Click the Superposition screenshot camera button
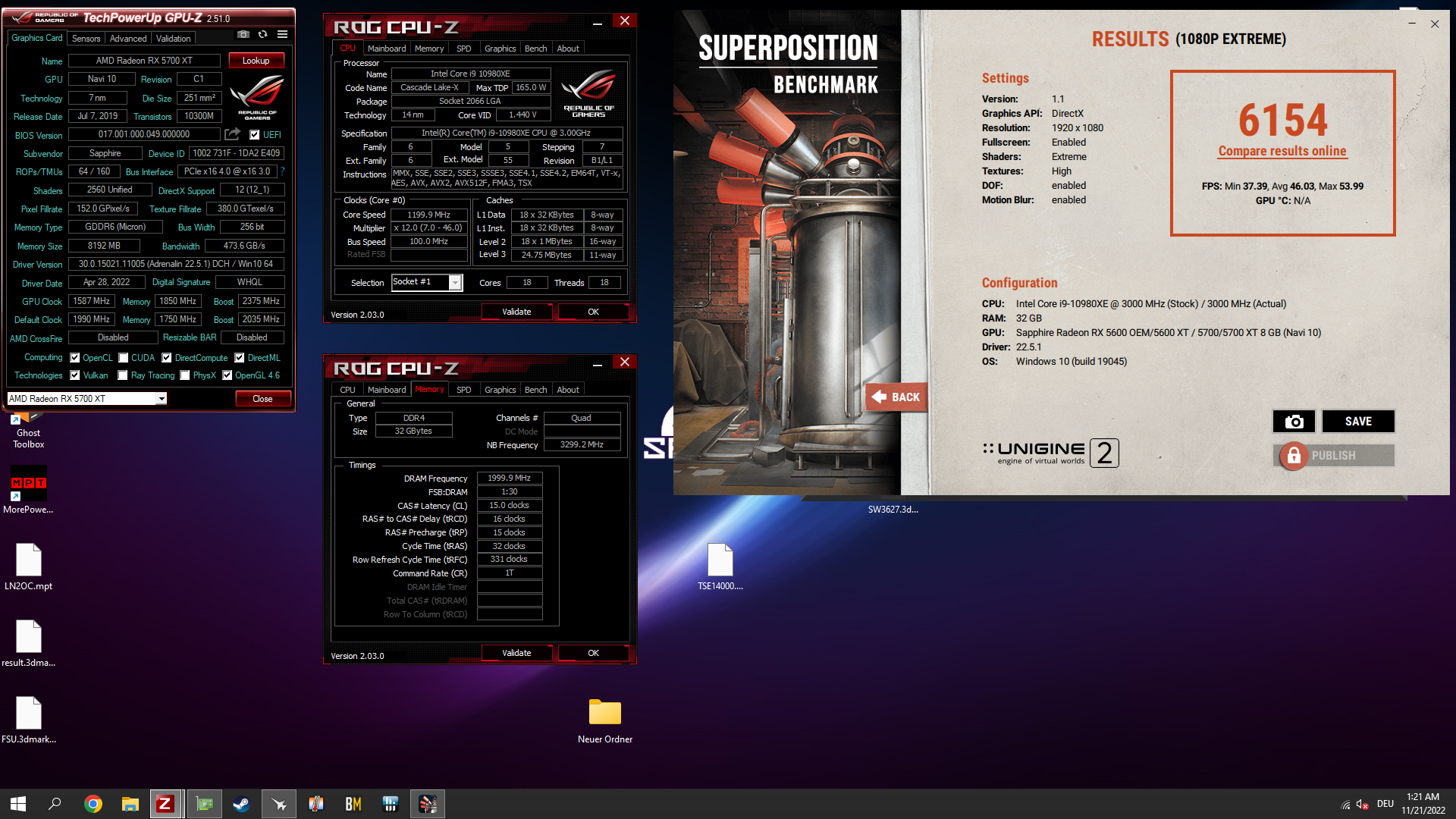Viewport: 1456px width, 819px height. pyautogui.click(x=1294, y=422)
